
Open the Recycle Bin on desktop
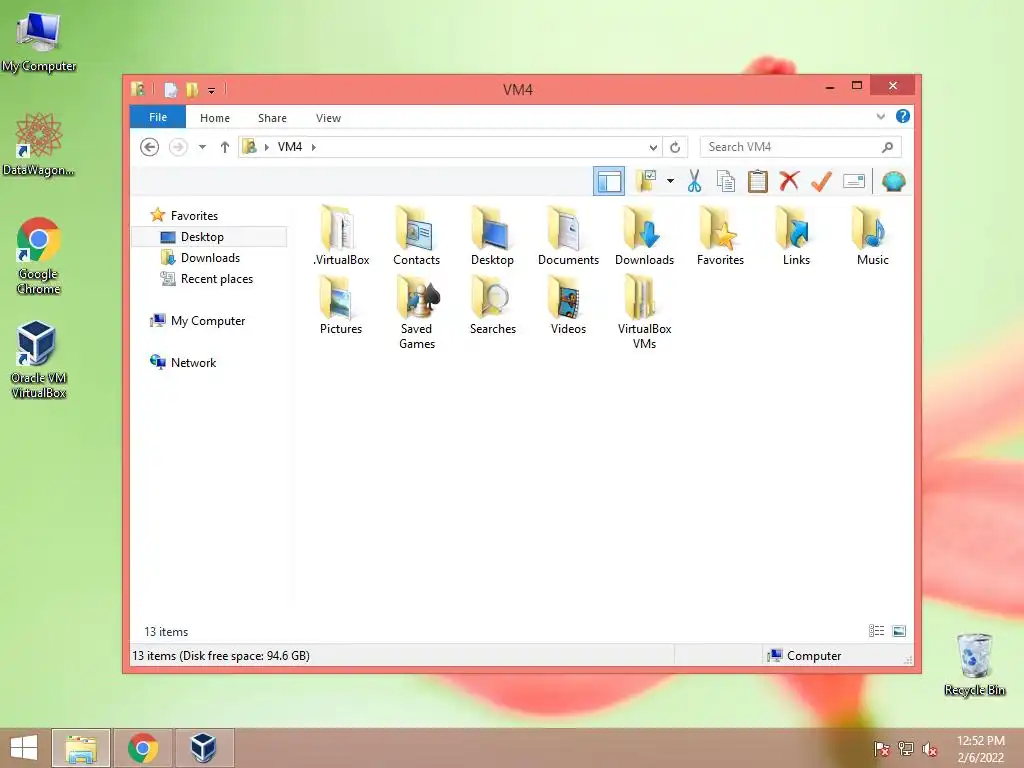coord(974,664)
